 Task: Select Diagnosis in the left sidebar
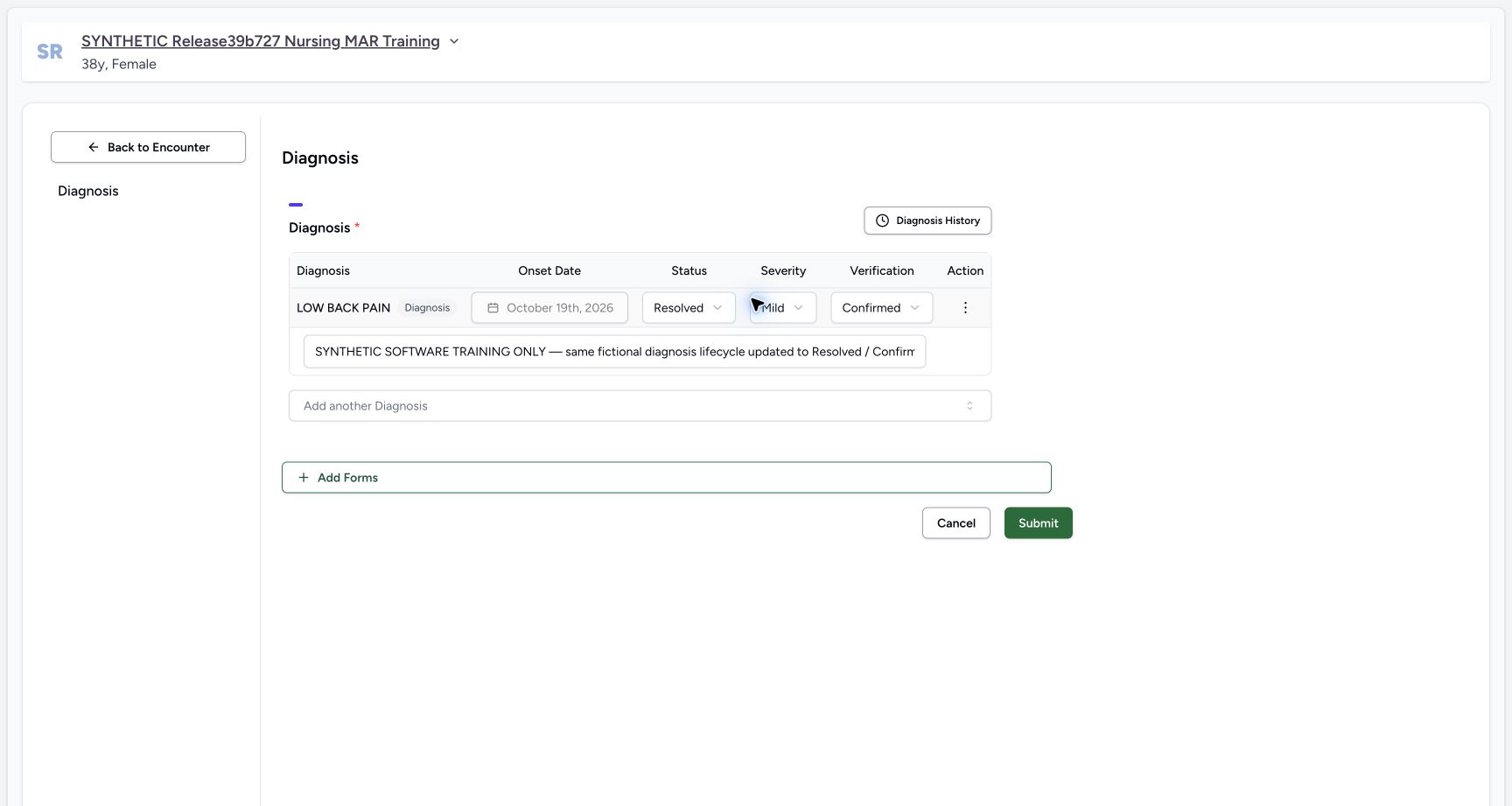88,191
